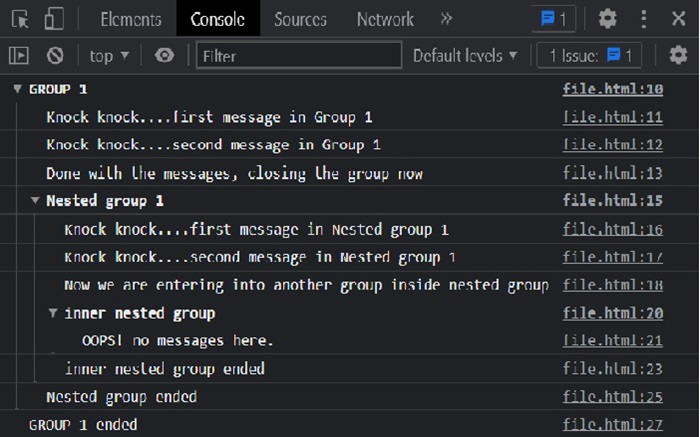Open source link file.html:25
This screenshot has width=700, height=437.
[x=612, y=396]
